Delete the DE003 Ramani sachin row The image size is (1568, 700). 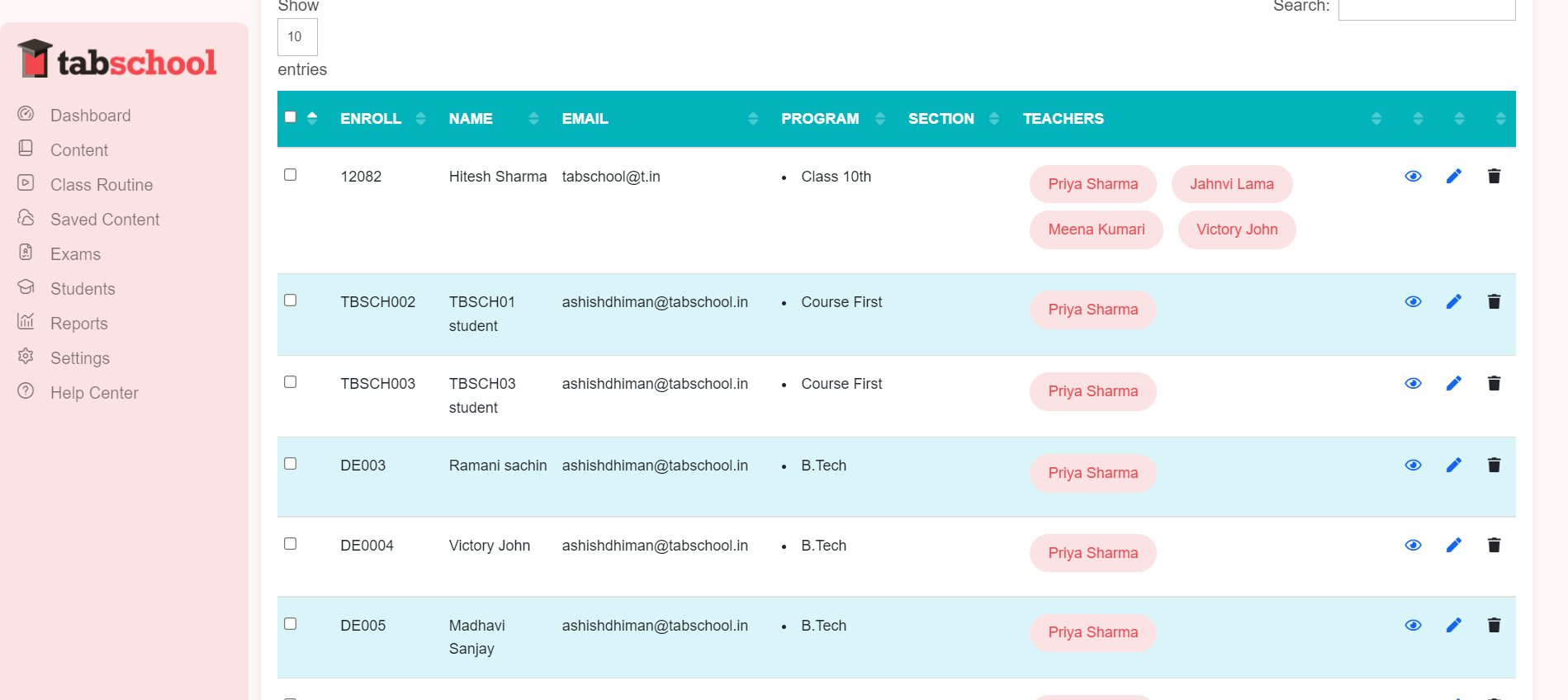click(1494, 465)
